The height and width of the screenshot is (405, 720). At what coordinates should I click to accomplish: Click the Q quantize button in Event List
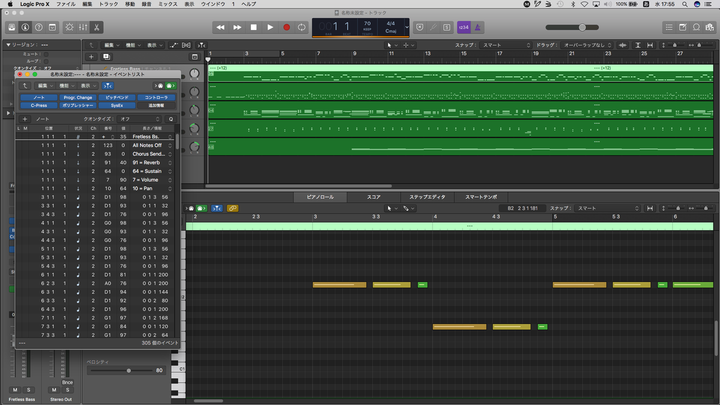(171, 119)
